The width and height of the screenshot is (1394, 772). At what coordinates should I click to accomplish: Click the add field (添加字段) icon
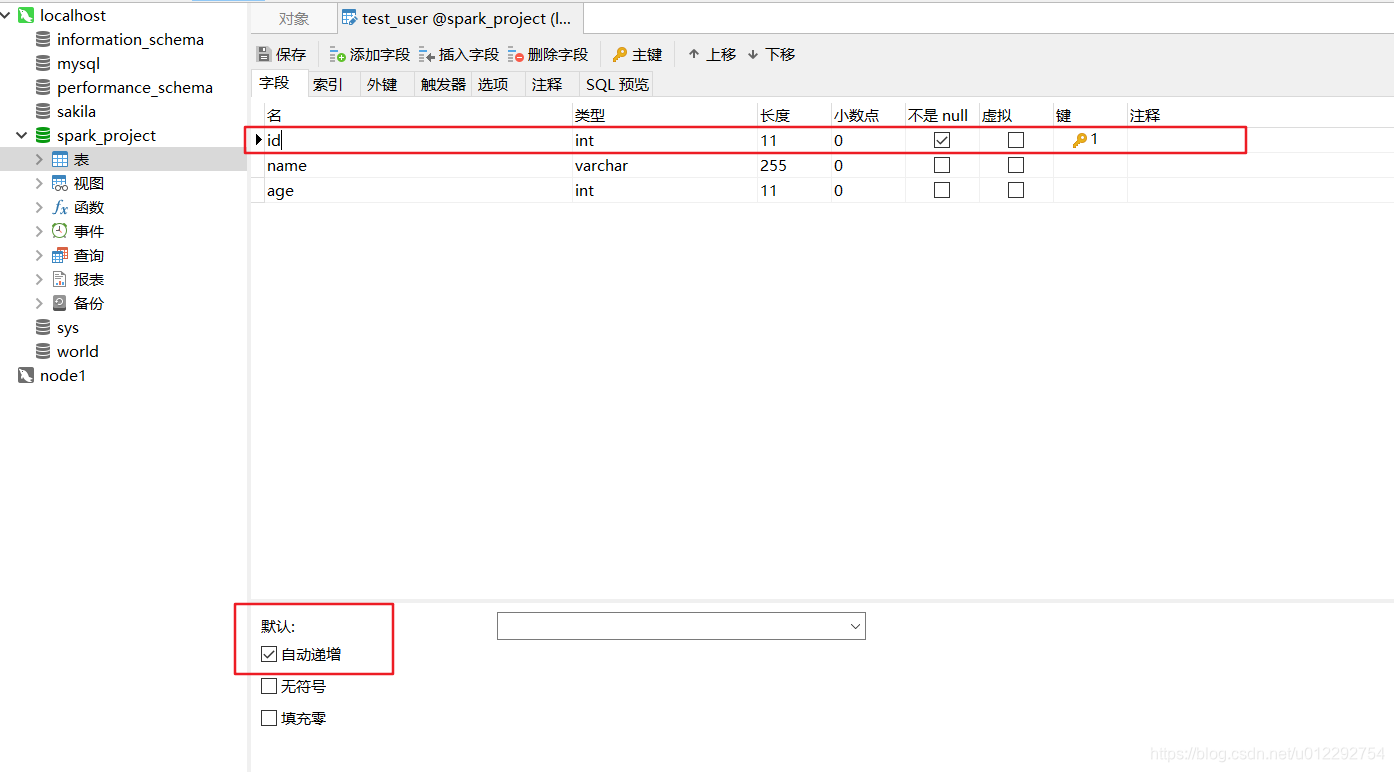click(x=338, y=54)
